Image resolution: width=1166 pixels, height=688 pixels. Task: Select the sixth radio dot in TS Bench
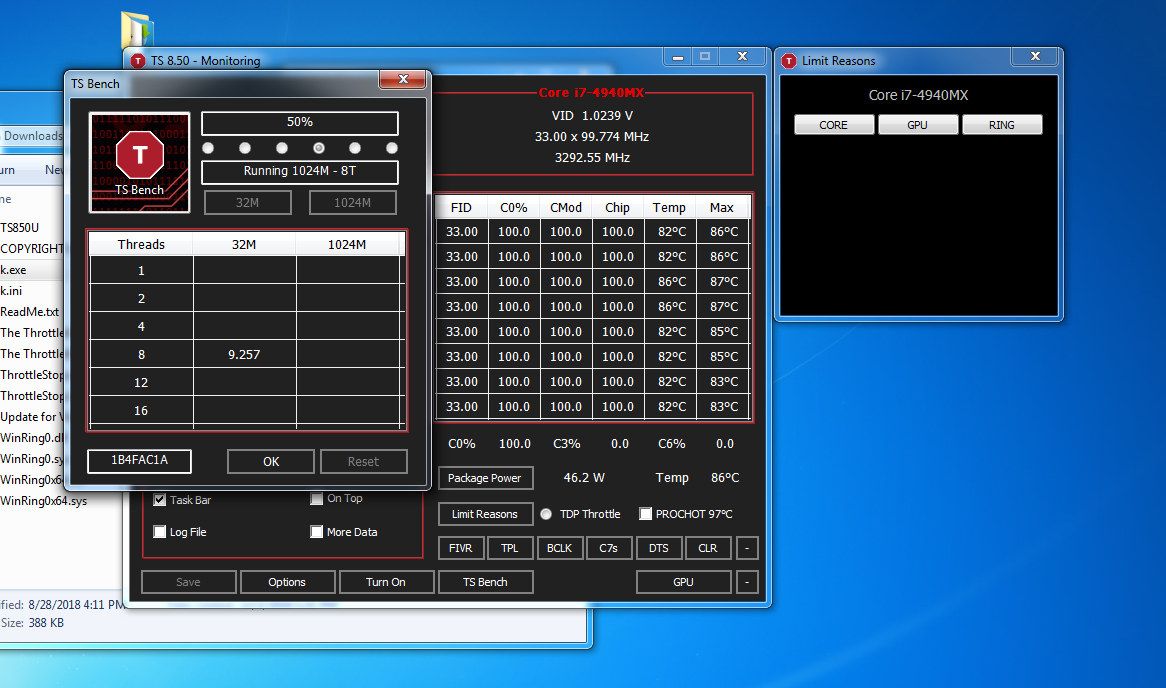point(392,148)
